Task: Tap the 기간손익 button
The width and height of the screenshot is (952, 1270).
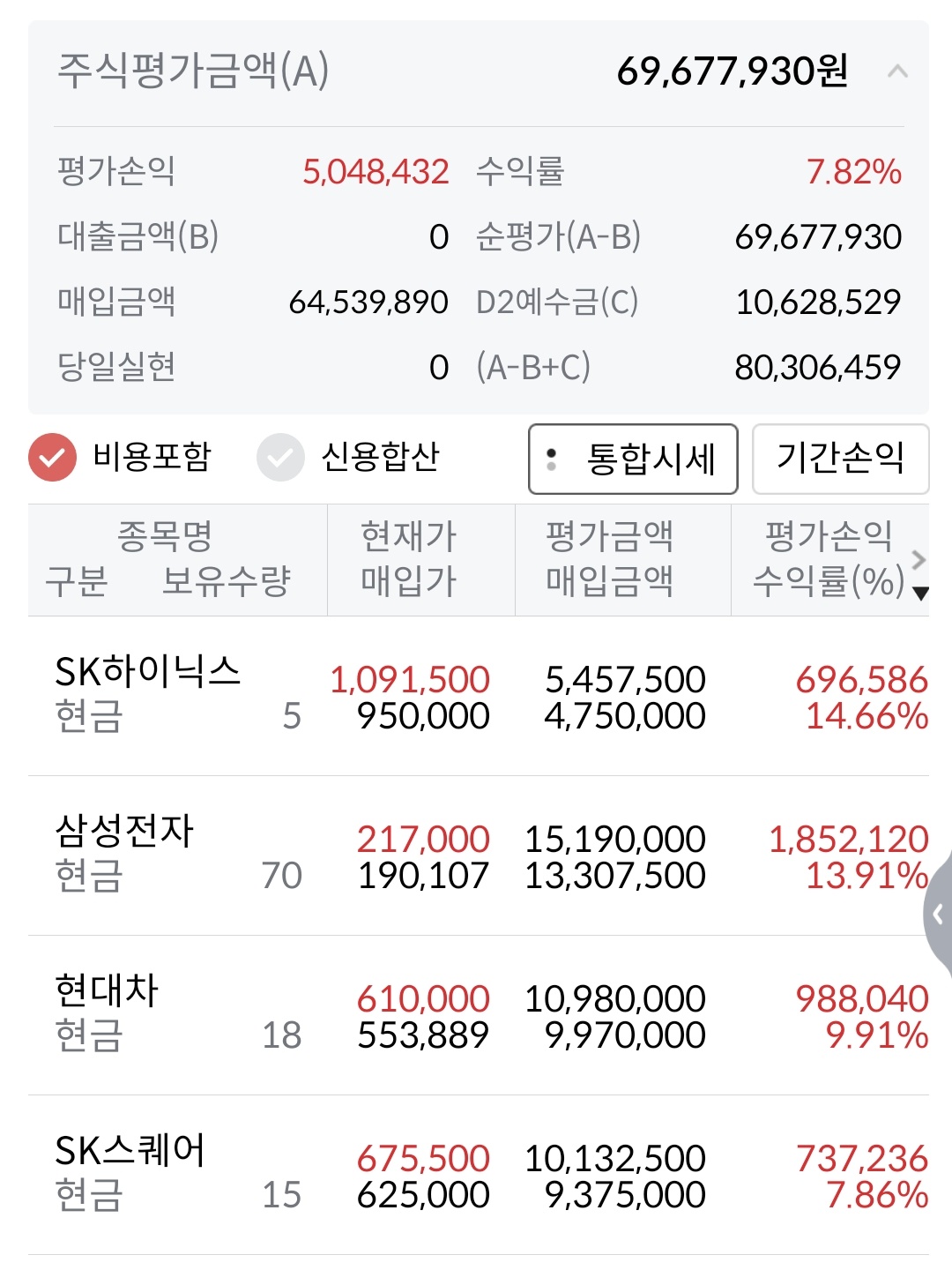Action: coord(840,459)
